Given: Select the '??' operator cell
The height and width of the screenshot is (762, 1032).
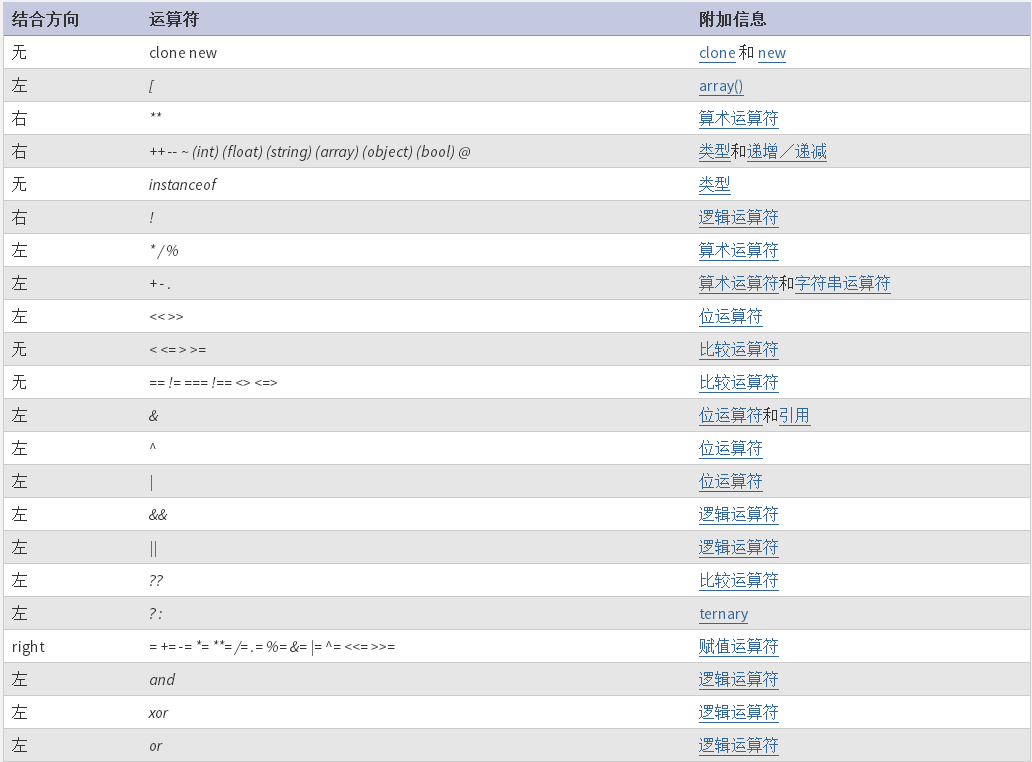Looking at the screenshot, I should (156, 580).
